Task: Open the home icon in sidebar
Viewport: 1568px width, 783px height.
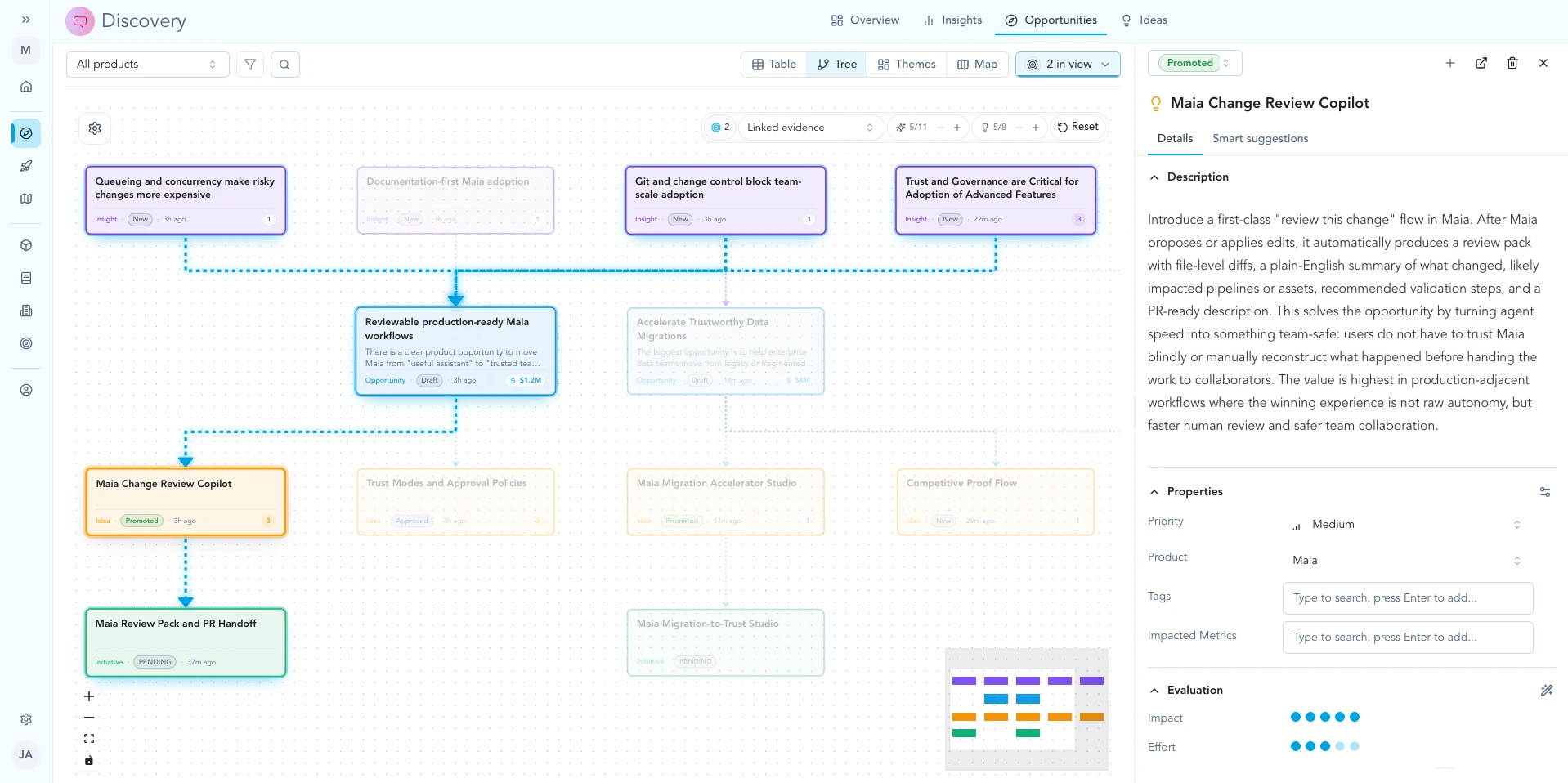Action: click(x=26, y=87)
